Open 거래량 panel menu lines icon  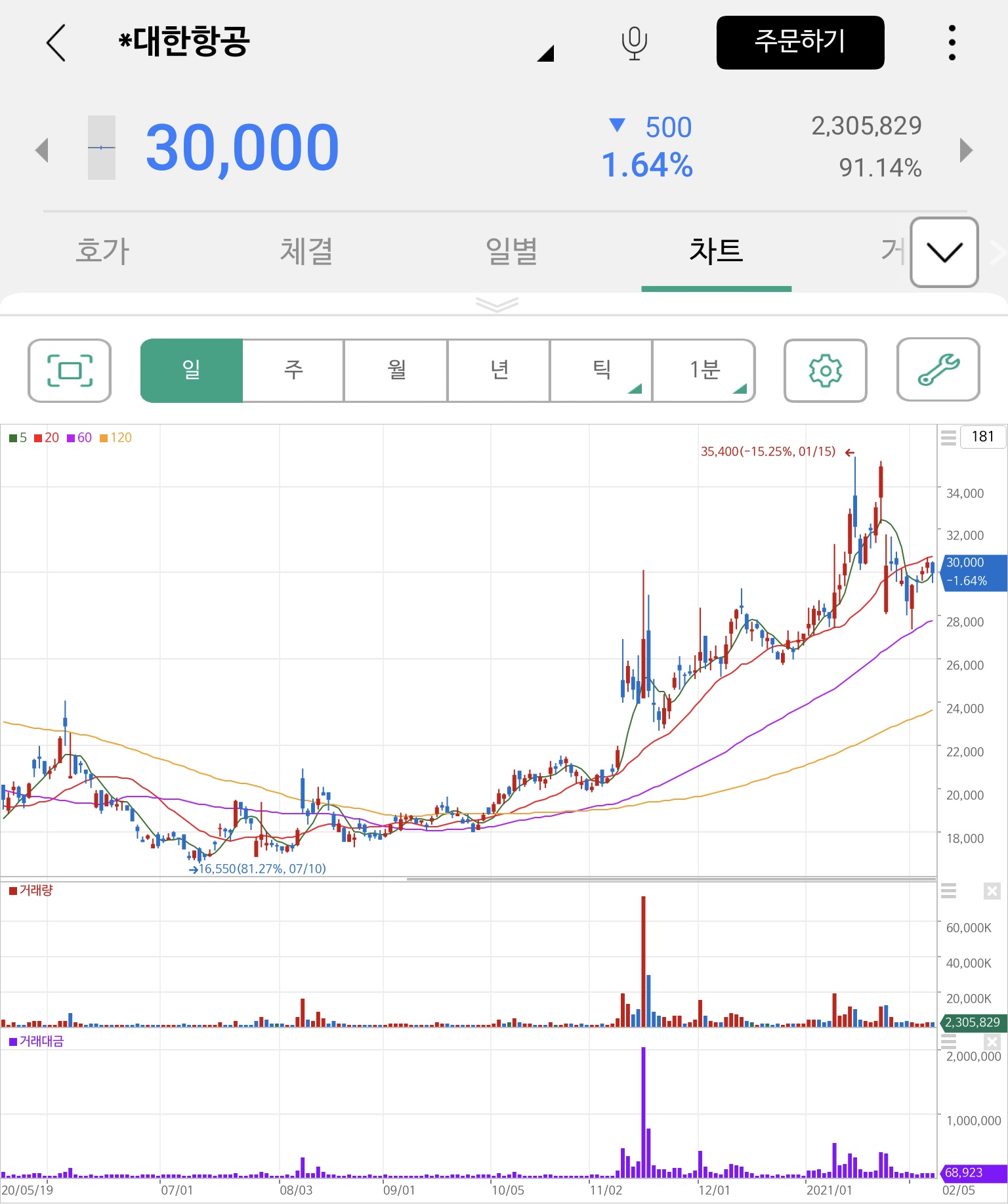[x=948, y=891]
